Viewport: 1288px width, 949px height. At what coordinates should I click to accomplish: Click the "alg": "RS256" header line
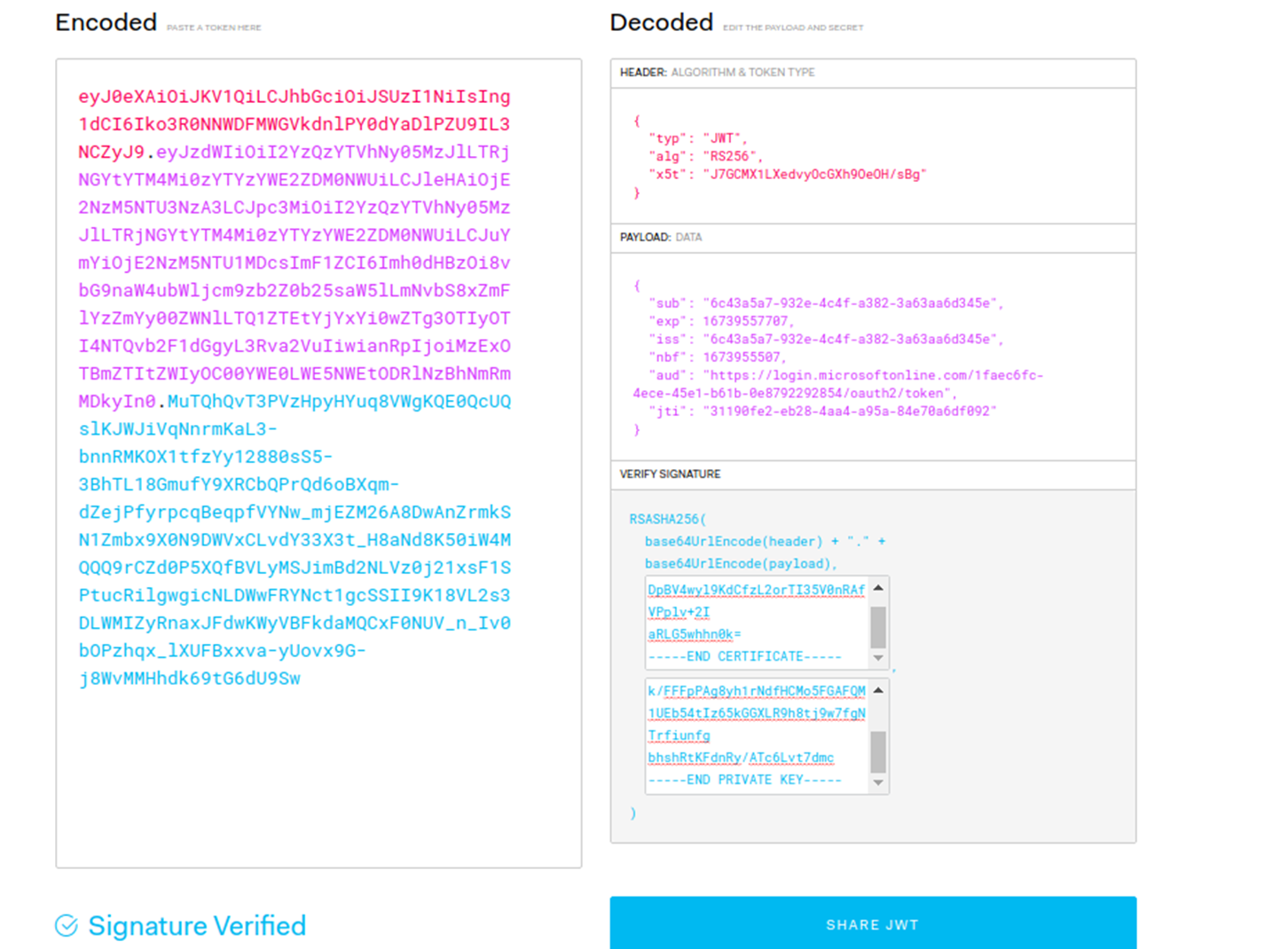tap(705, 156)
